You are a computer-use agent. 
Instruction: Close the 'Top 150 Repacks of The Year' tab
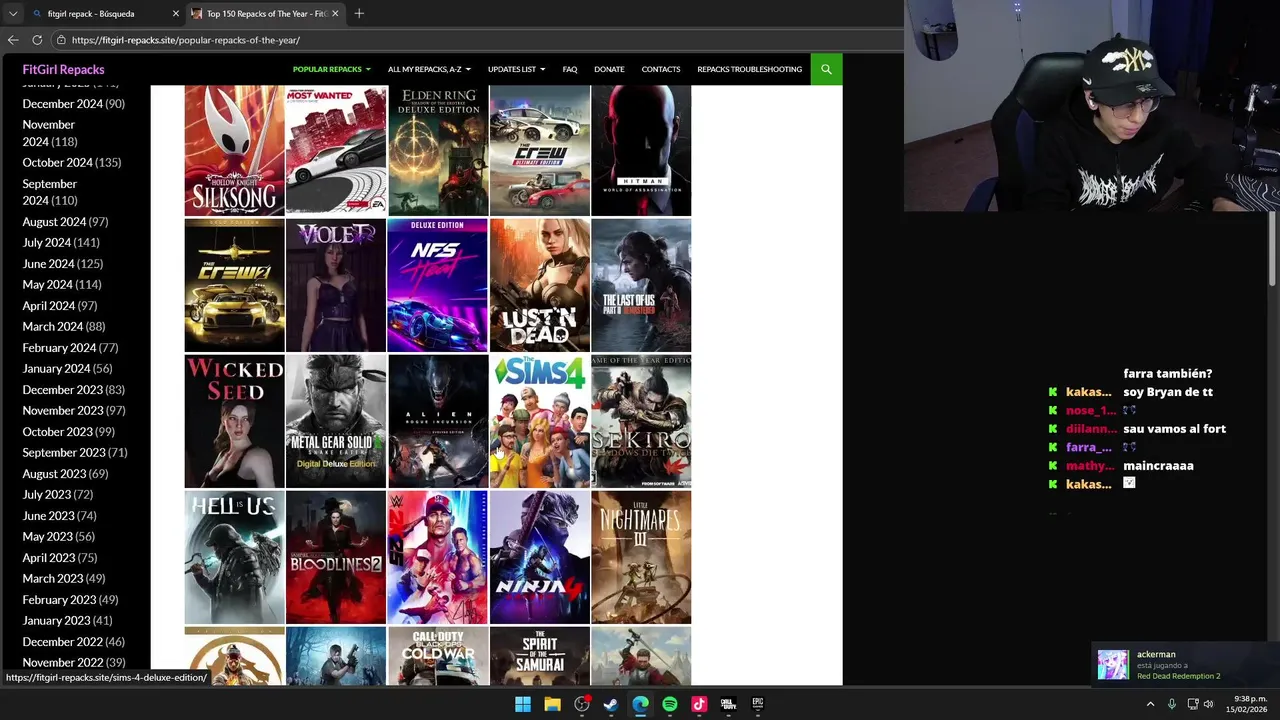335,14
